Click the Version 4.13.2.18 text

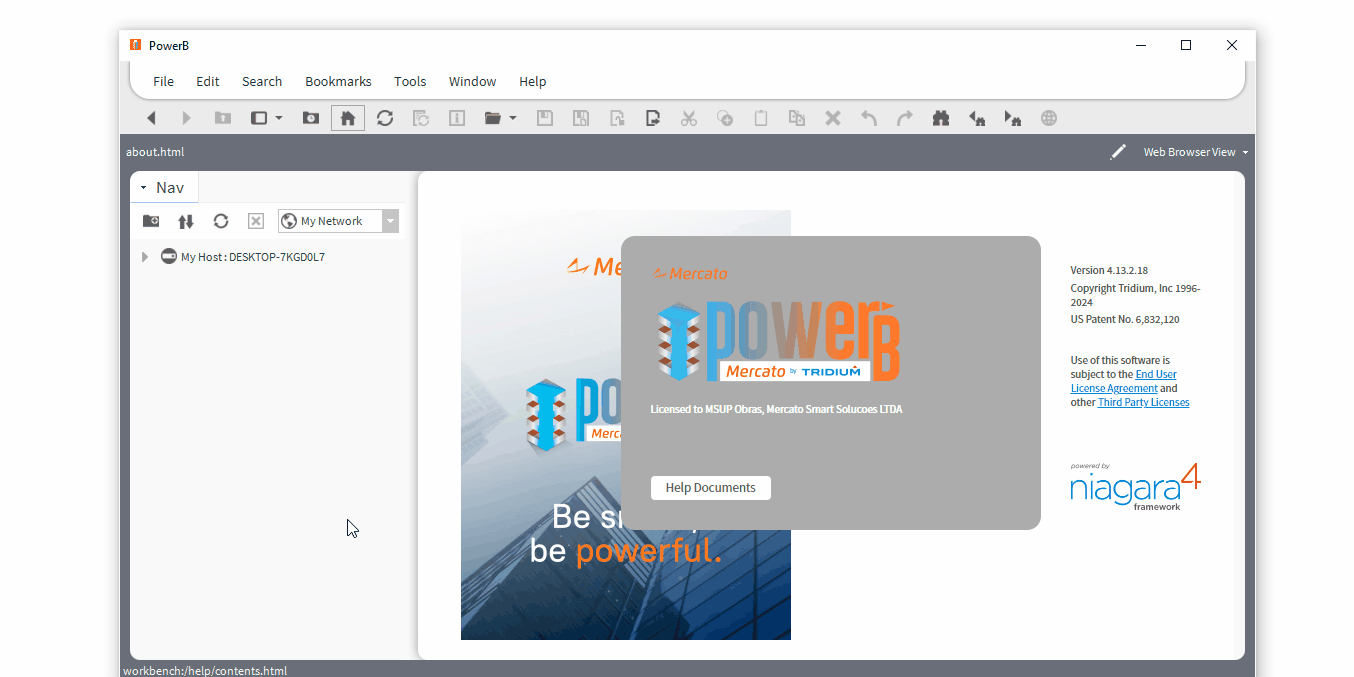[1109, 270]
